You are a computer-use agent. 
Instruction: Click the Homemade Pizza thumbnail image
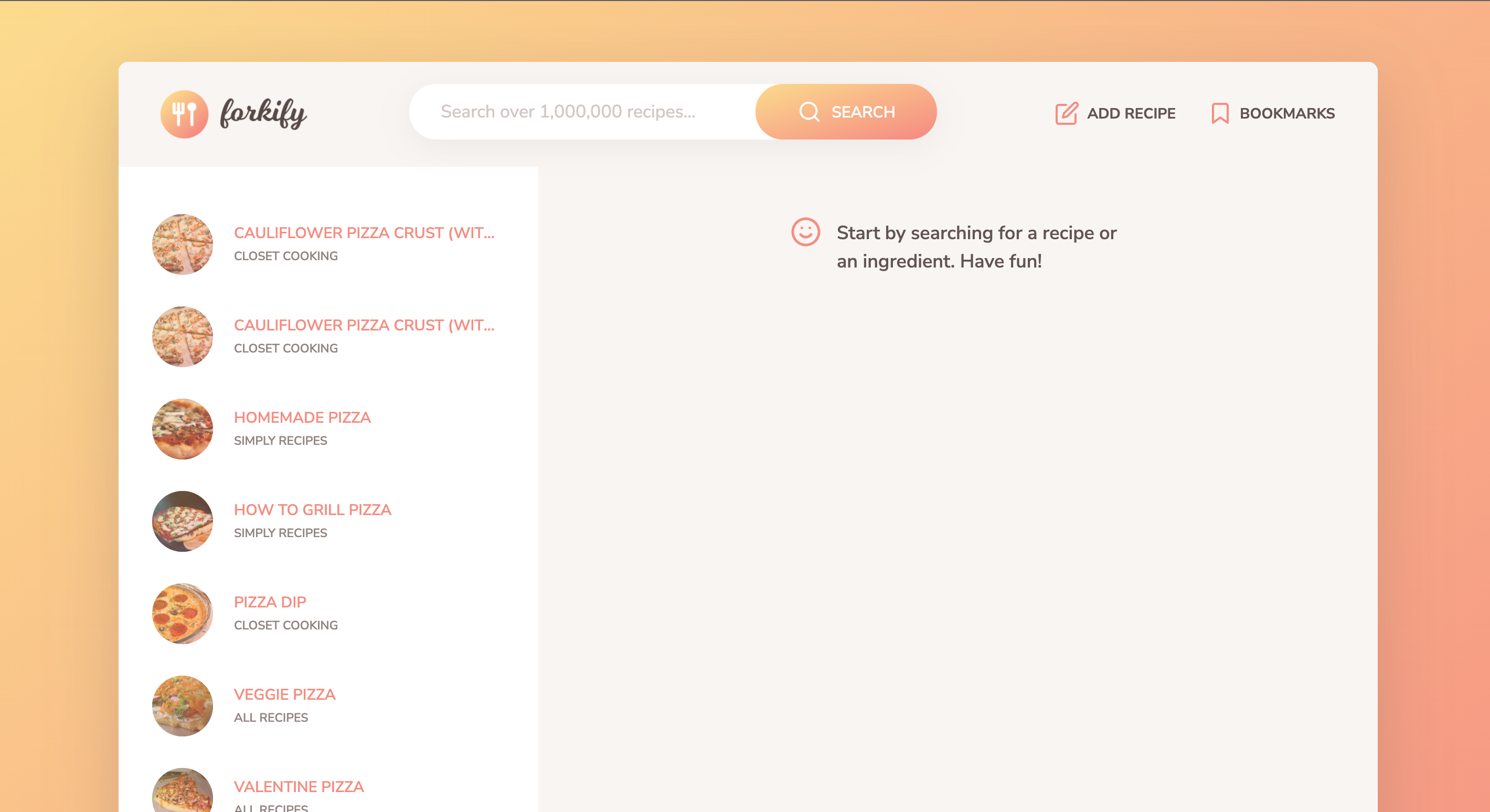pyautogui.click(x=182, y=429)
